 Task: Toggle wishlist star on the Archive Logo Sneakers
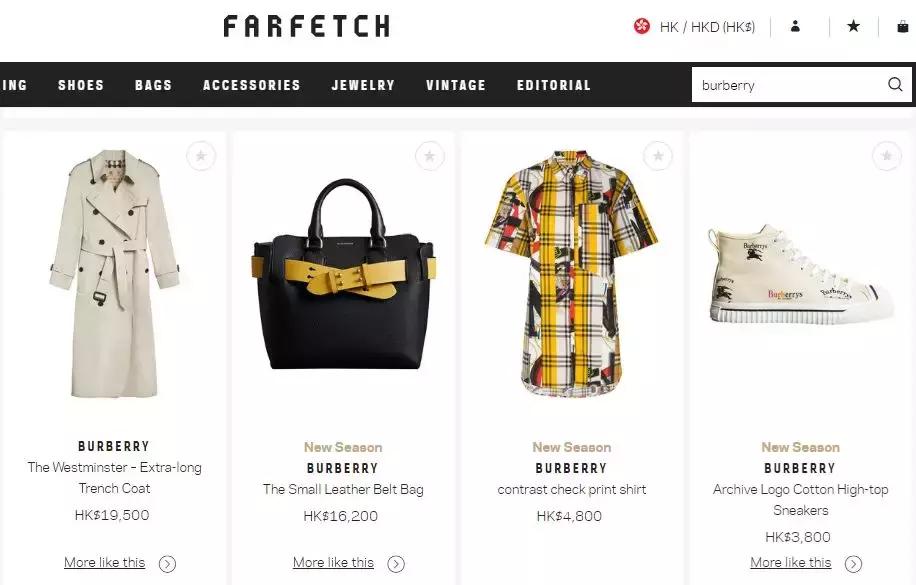click(x=886, y=156)
